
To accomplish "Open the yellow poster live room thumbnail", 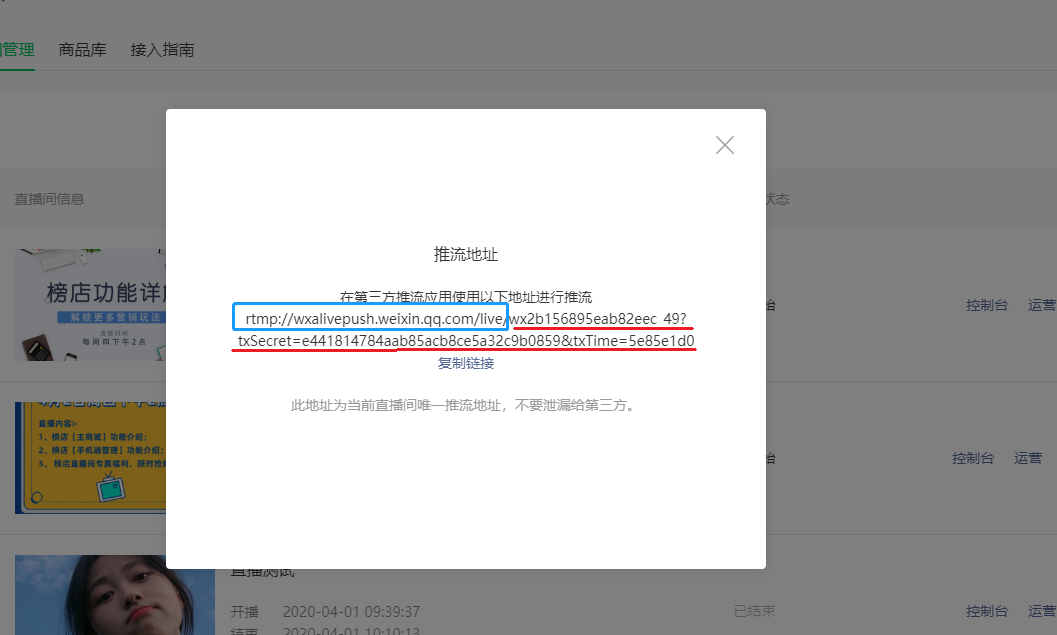I will click(x=90, y=457).
